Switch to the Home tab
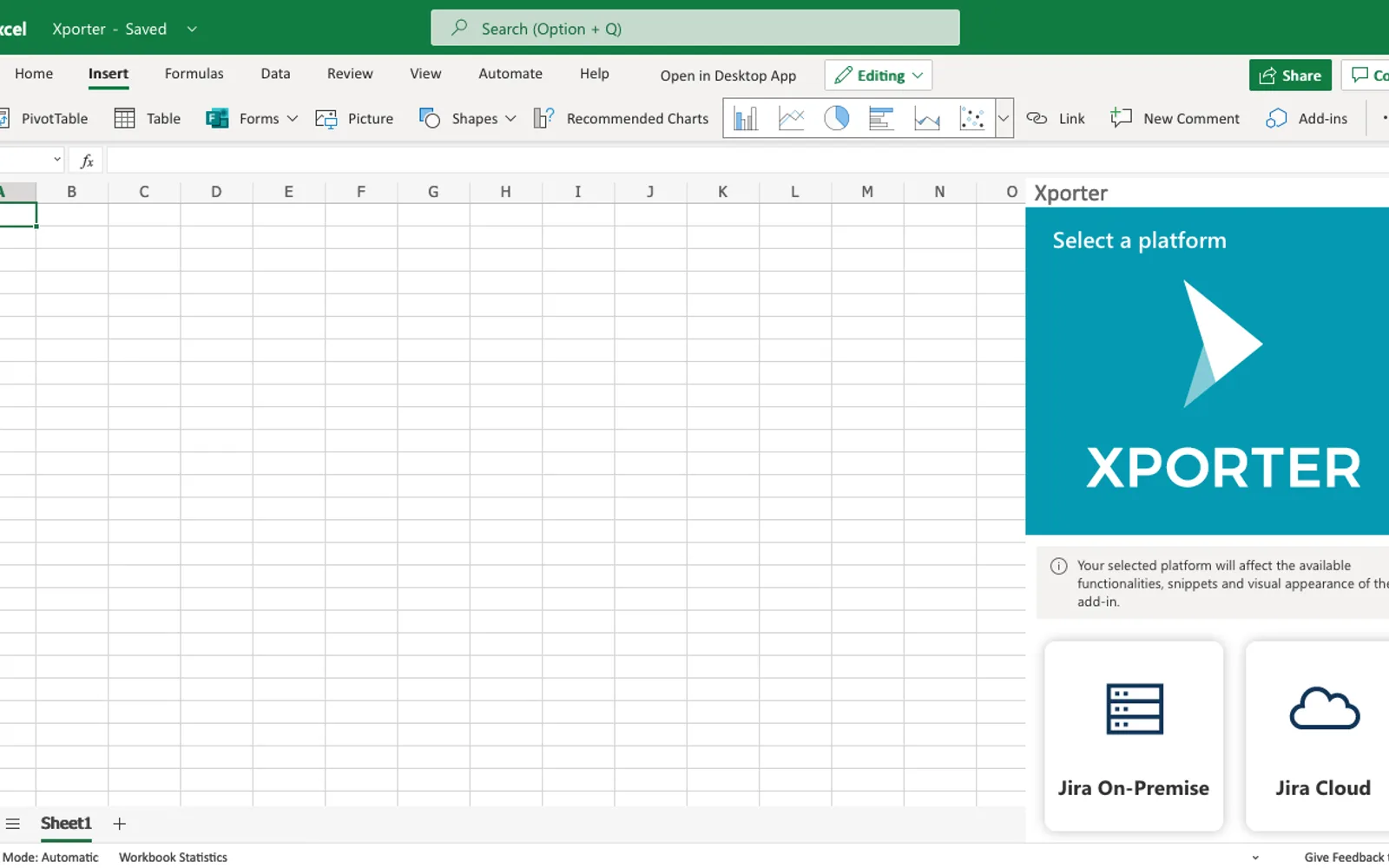 [x=34, y=74]
